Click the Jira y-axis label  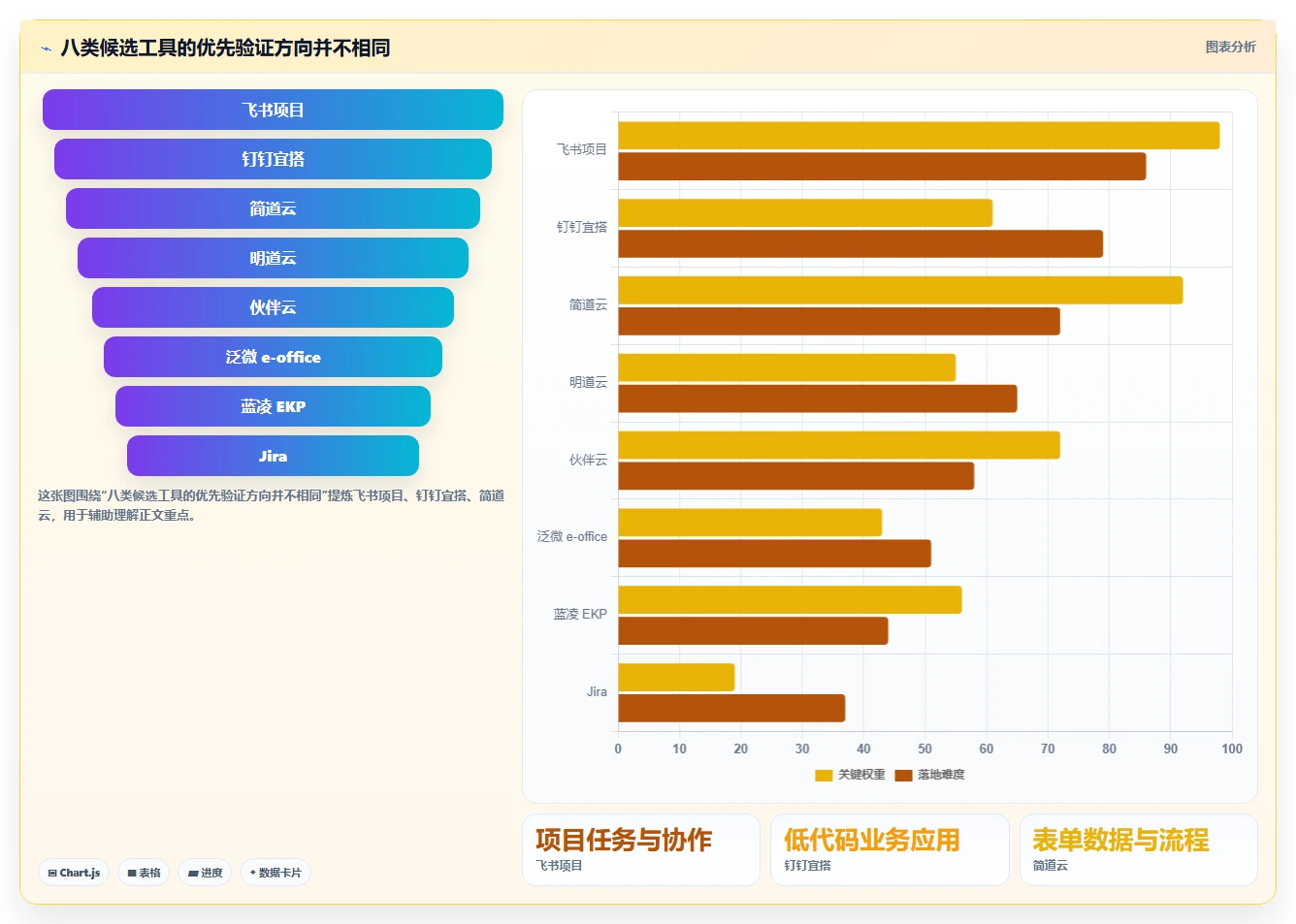pyautogui.click(x=597, y=691)
